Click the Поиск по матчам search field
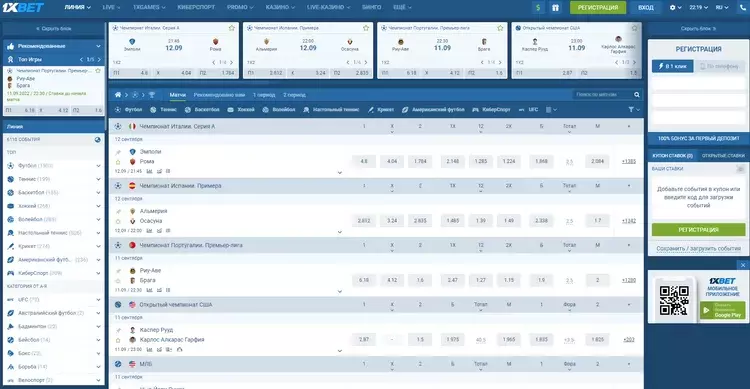 [603, 95]
